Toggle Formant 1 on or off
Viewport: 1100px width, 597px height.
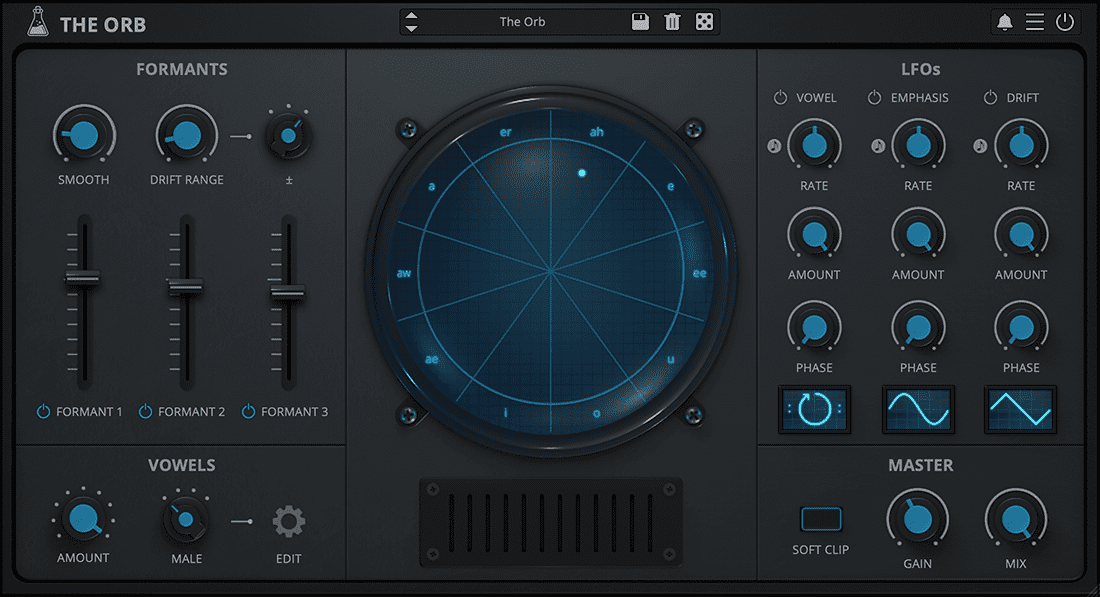(x=43, y=411)
